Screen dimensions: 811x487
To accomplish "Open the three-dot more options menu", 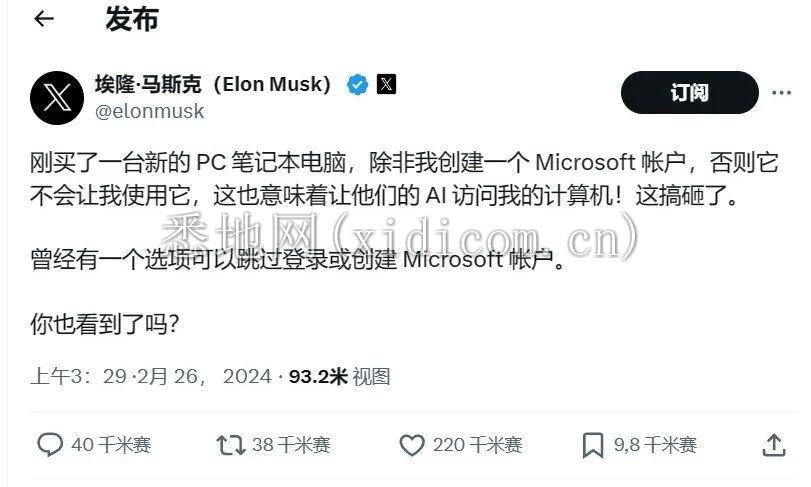I will [781, 93].
